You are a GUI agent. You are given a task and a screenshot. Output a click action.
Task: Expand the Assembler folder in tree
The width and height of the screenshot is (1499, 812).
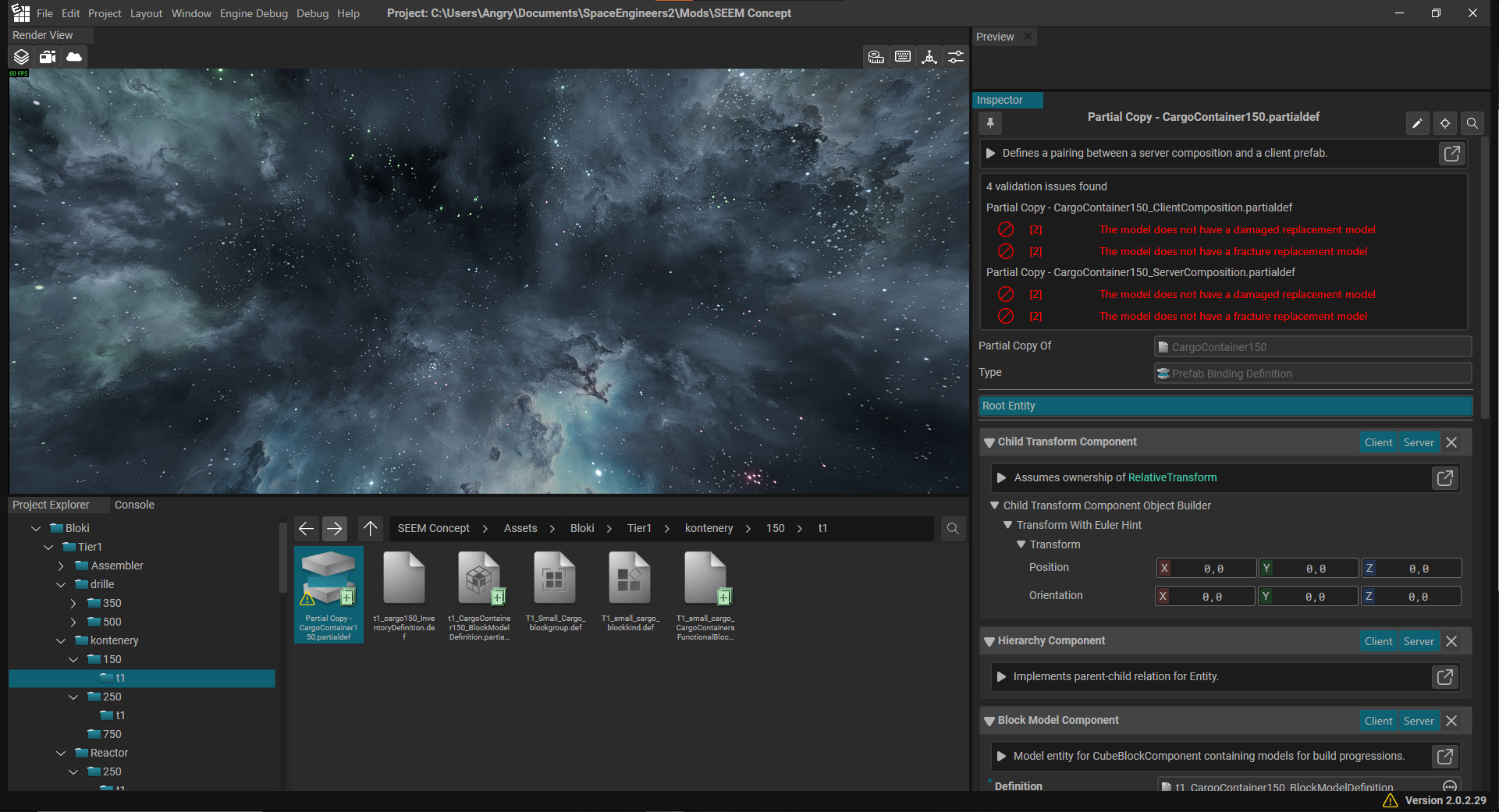[61, 566]
